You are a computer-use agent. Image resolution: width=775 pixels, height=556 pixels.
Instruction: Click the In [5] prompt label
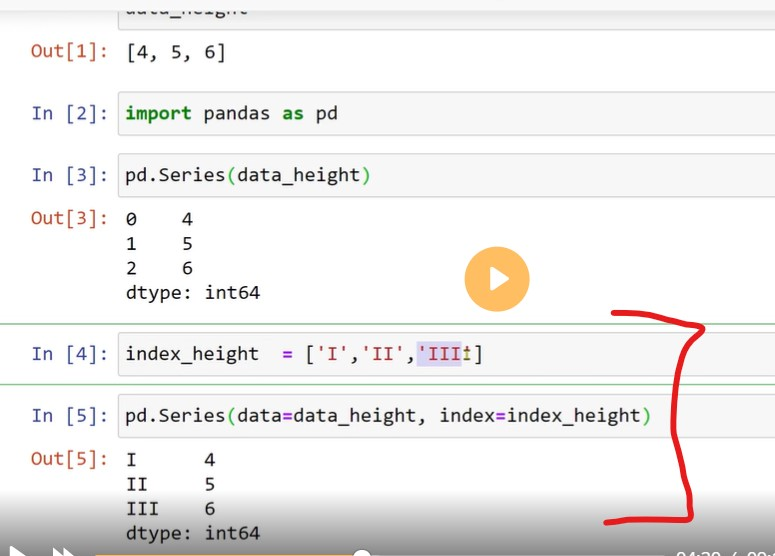pyautogui.click(x=69, y=415)
